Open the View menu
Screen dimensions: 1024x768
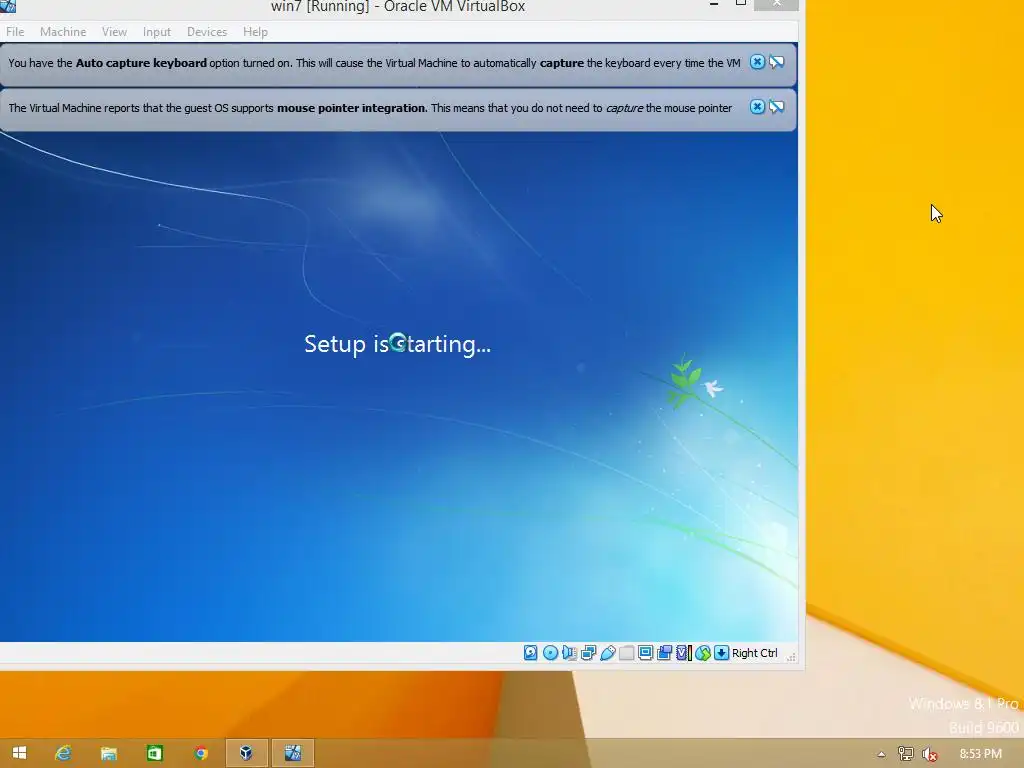click(x=114, y=31)
